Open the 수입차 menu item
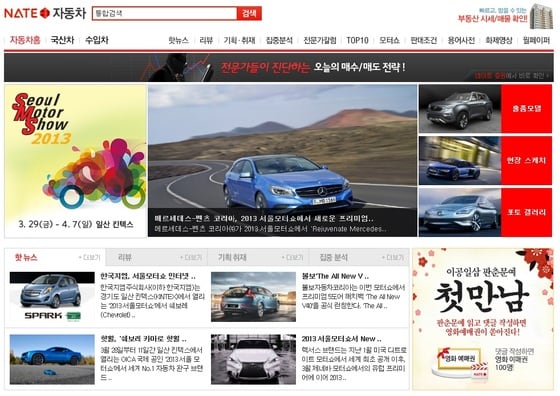The image size is (560, 396). click(96, 40)
